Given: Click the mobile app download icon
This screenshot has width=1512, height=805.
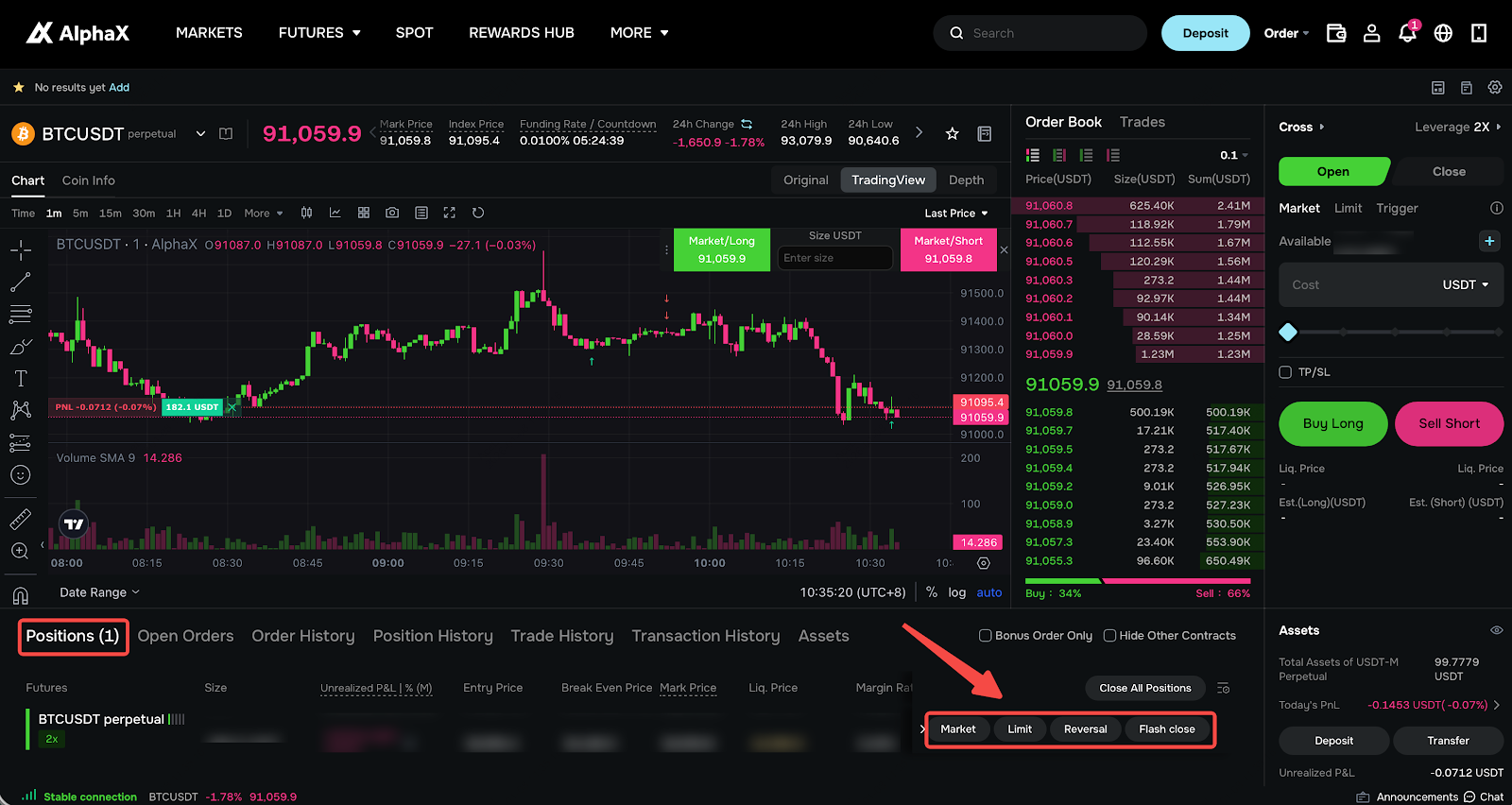Looking at the screenshot, I should (1479, 33).
